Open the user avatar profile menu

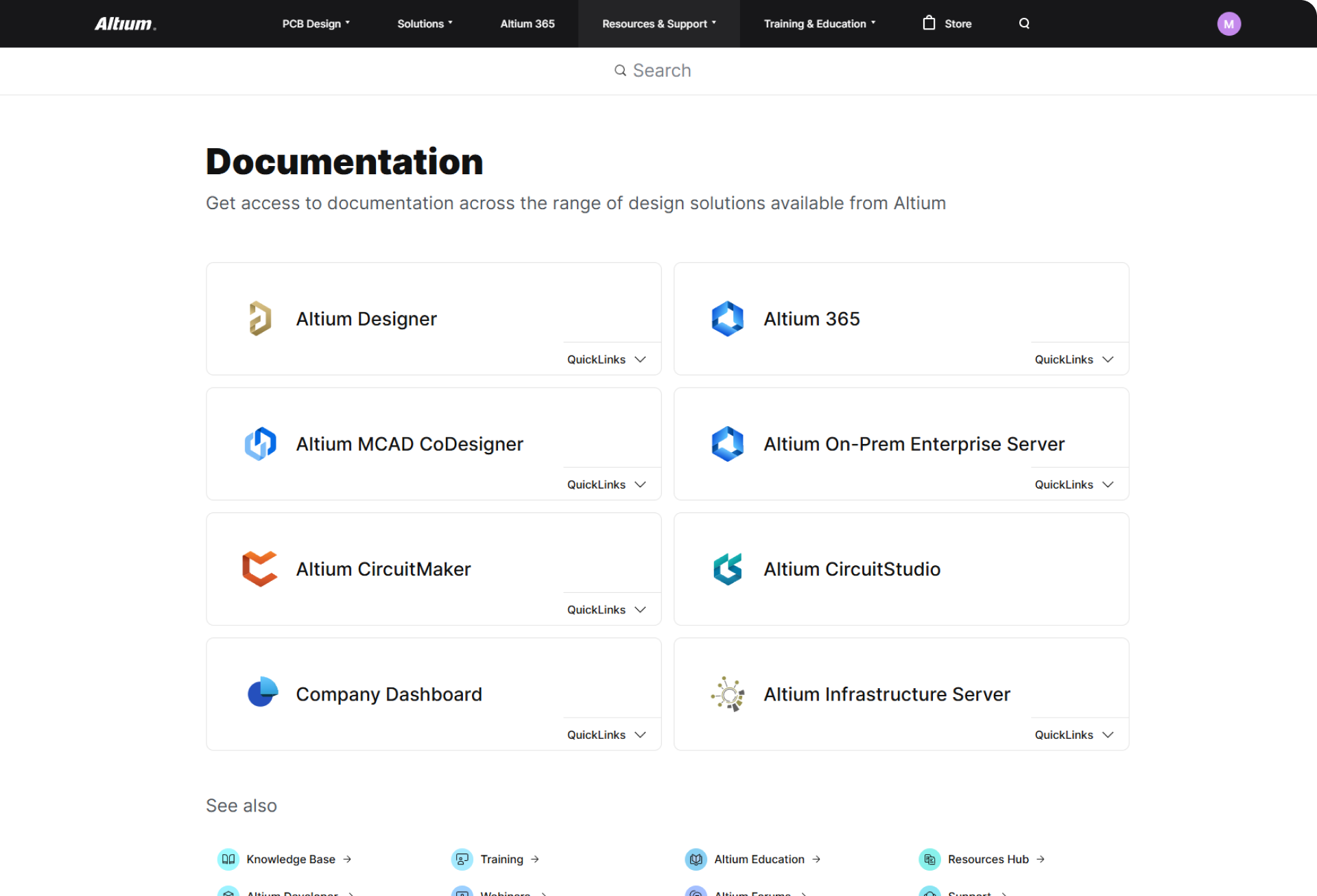pos(1229,24)
